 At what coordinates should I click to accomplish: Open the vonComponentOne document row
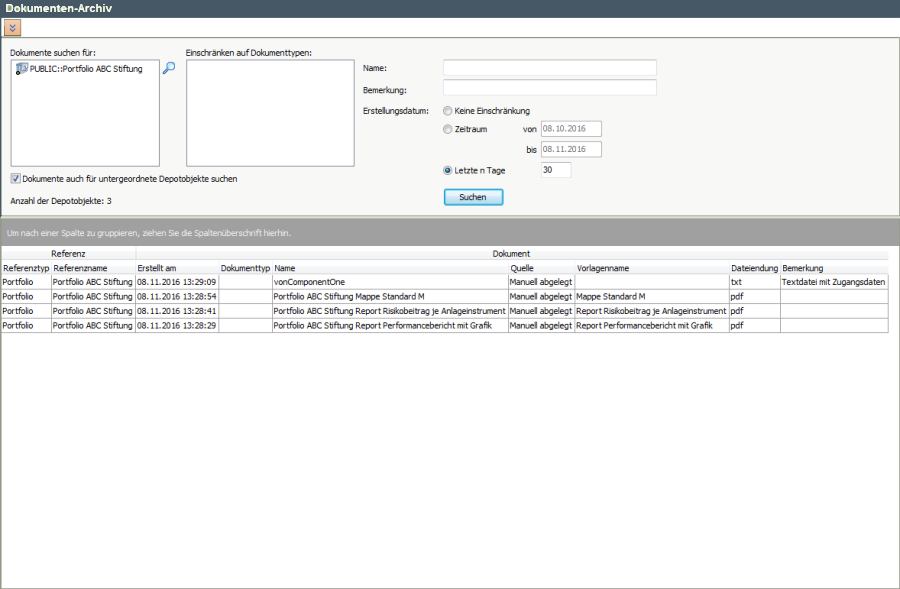coord(309,282)
